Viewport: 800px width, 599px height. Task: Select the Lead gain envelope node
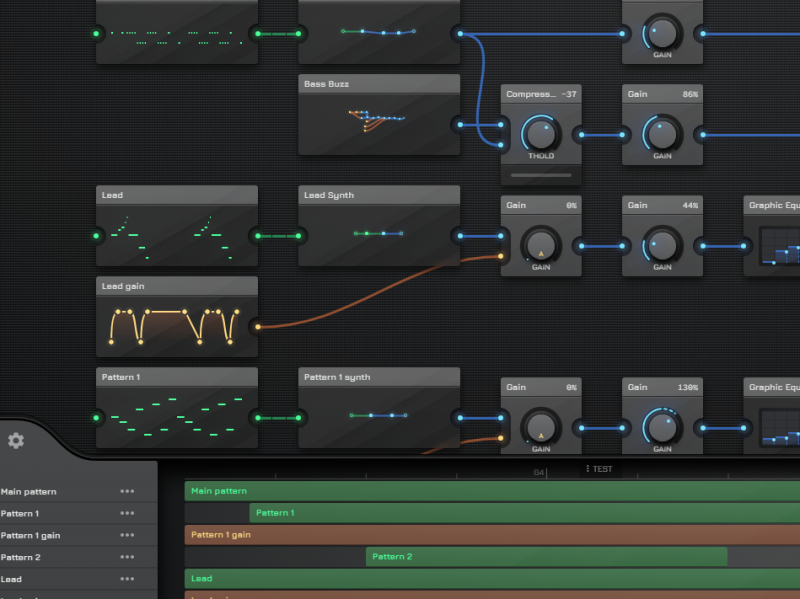point(177,316)
